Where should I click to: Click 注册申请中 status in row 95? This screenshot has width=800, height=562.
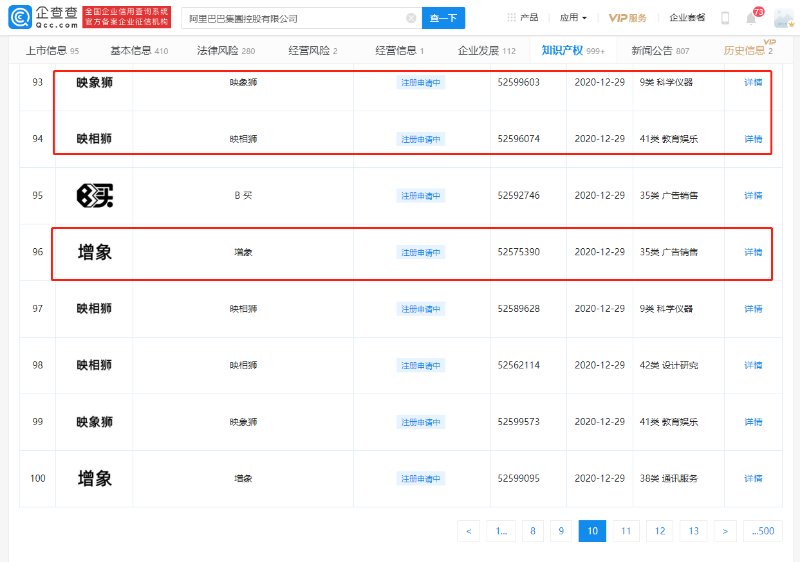pyautogui.click(x=420, y=196)
